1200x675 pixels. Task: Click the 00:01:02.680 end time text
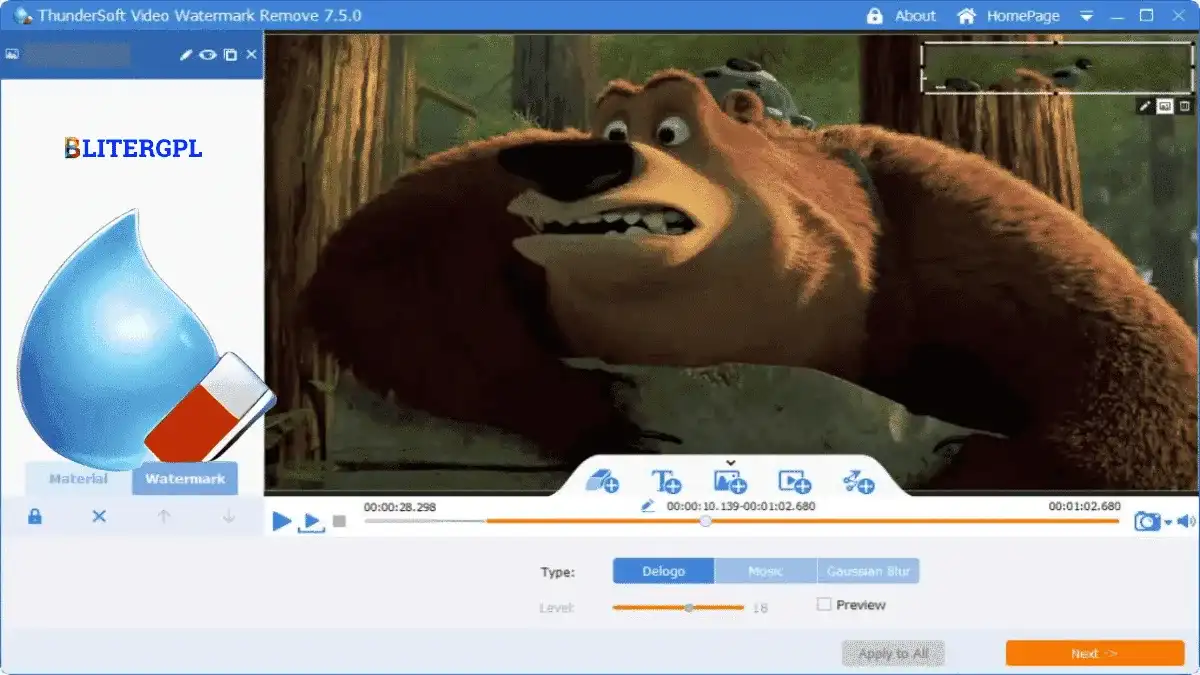click(1084, 507)
